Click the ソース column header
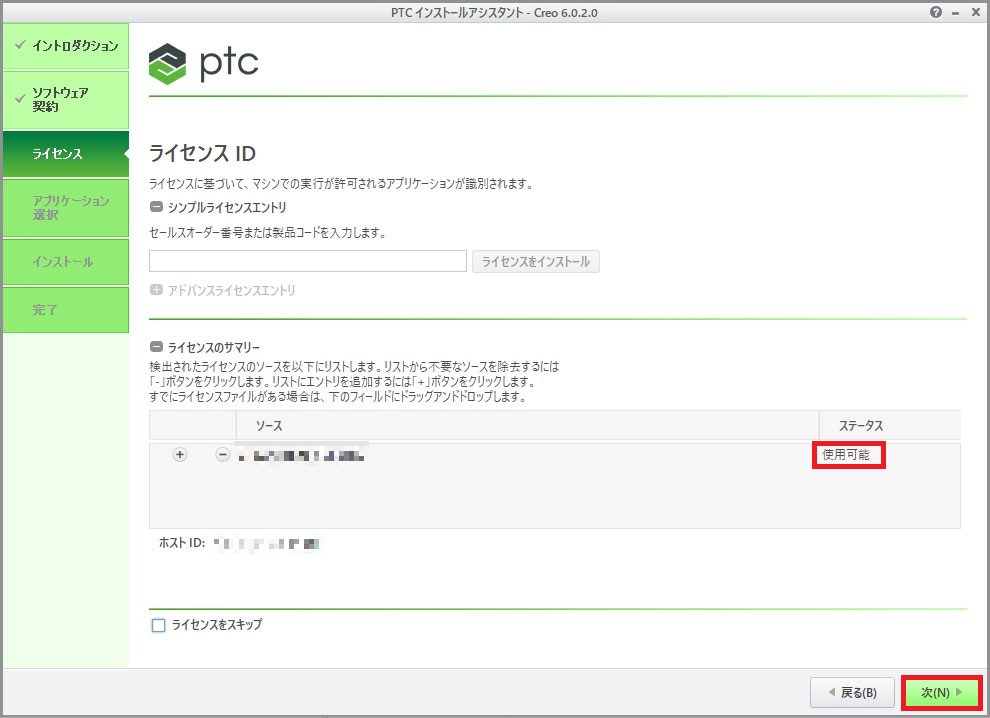This screenshot has width=990, height=718. 527,426
